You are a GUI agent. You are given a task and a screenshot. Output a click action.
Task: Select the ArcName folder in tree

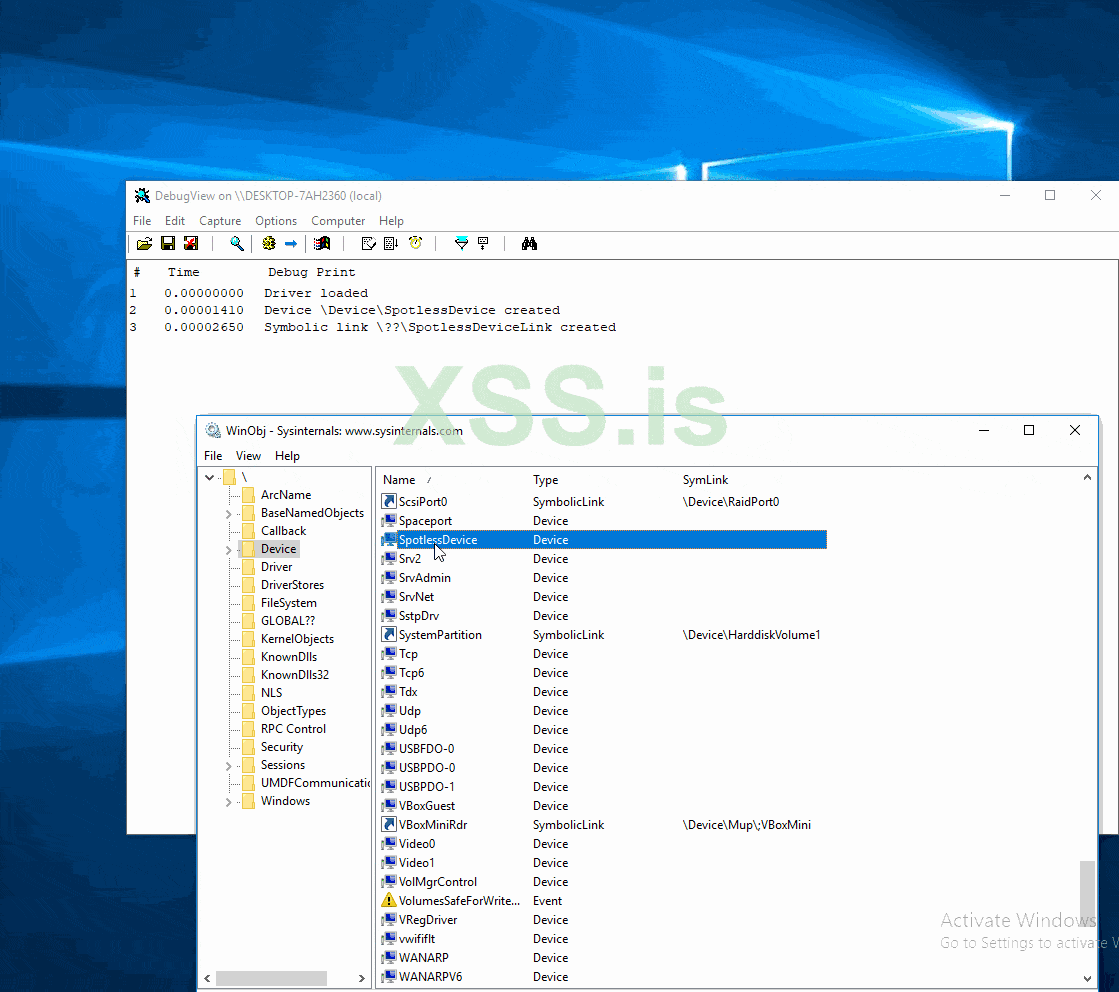point(285,495)
